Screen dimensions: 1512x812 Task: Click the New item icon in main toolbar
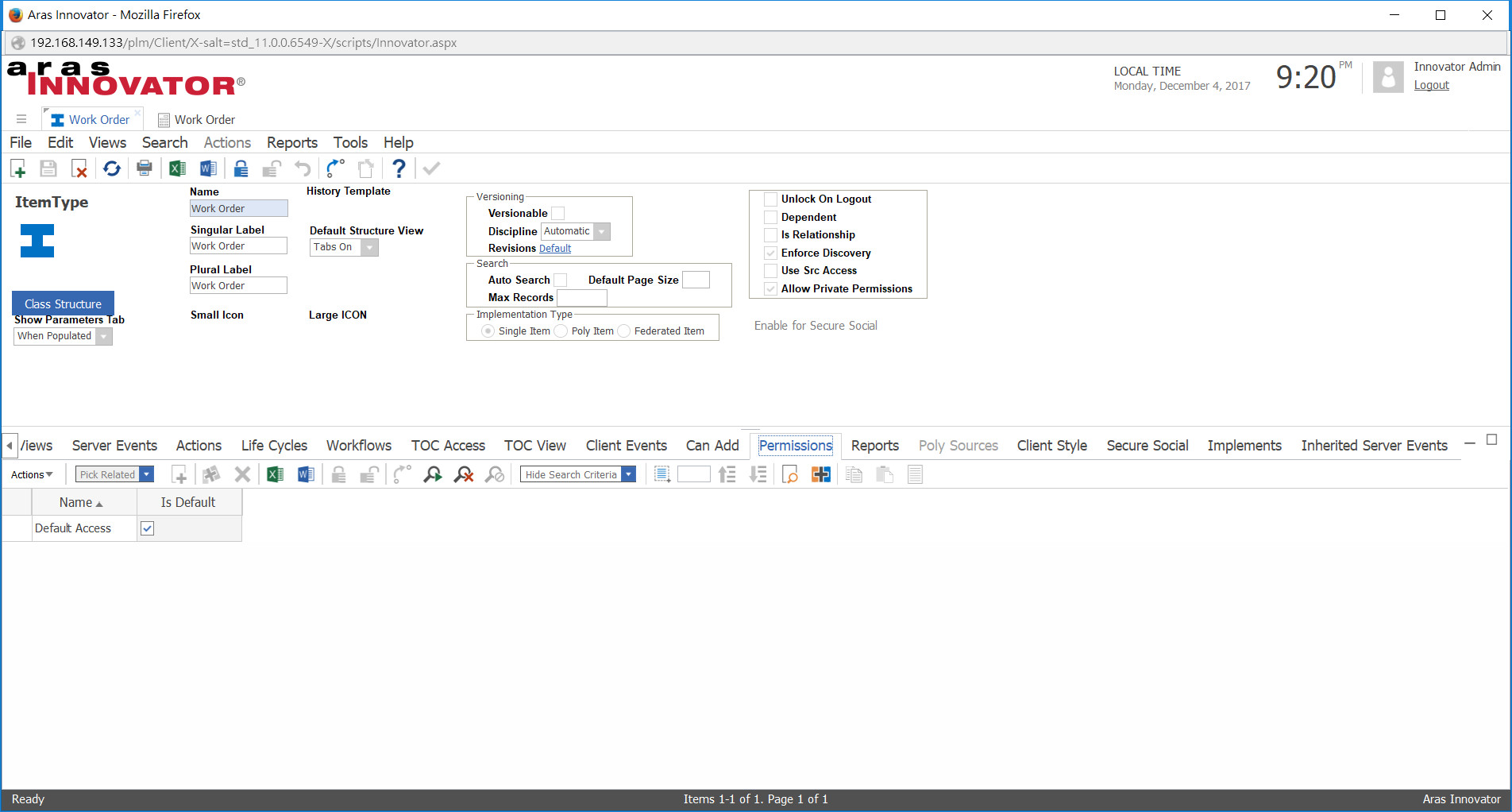point(18,168)
